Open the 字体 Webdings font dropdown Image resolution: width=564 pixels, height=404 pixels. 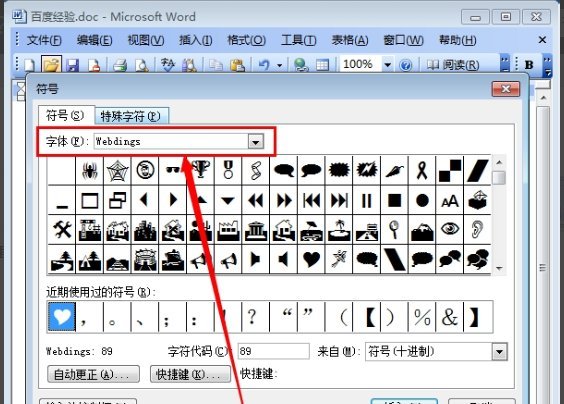(x=256, y=142)
